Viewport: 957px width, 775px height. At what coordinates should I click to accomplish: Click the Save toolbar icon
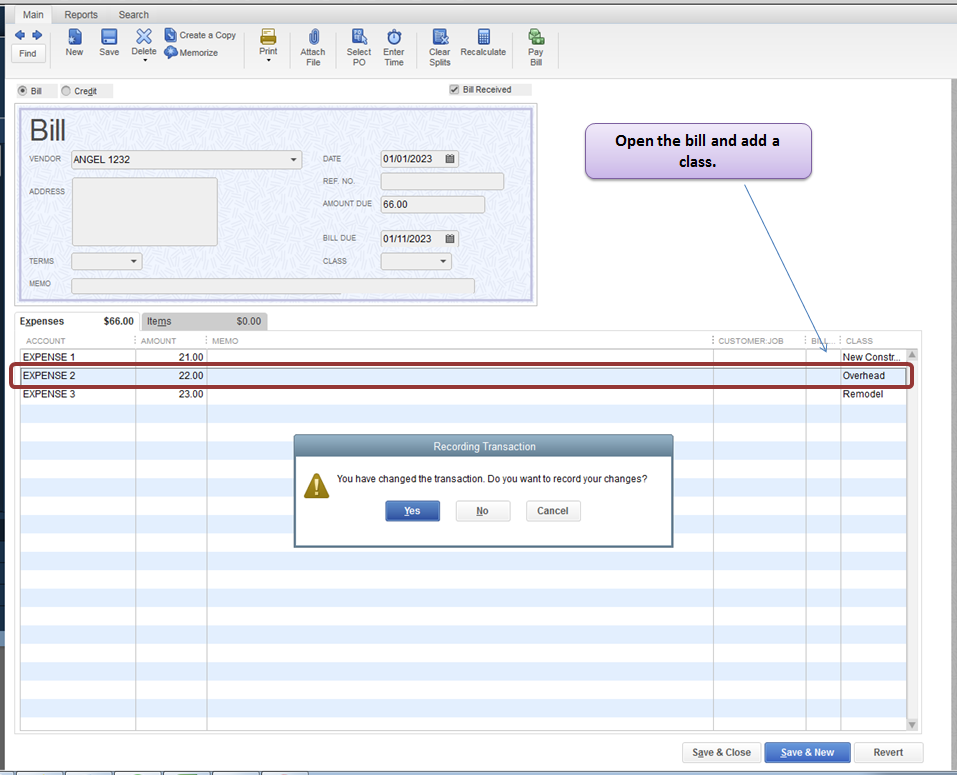point(109,43)
